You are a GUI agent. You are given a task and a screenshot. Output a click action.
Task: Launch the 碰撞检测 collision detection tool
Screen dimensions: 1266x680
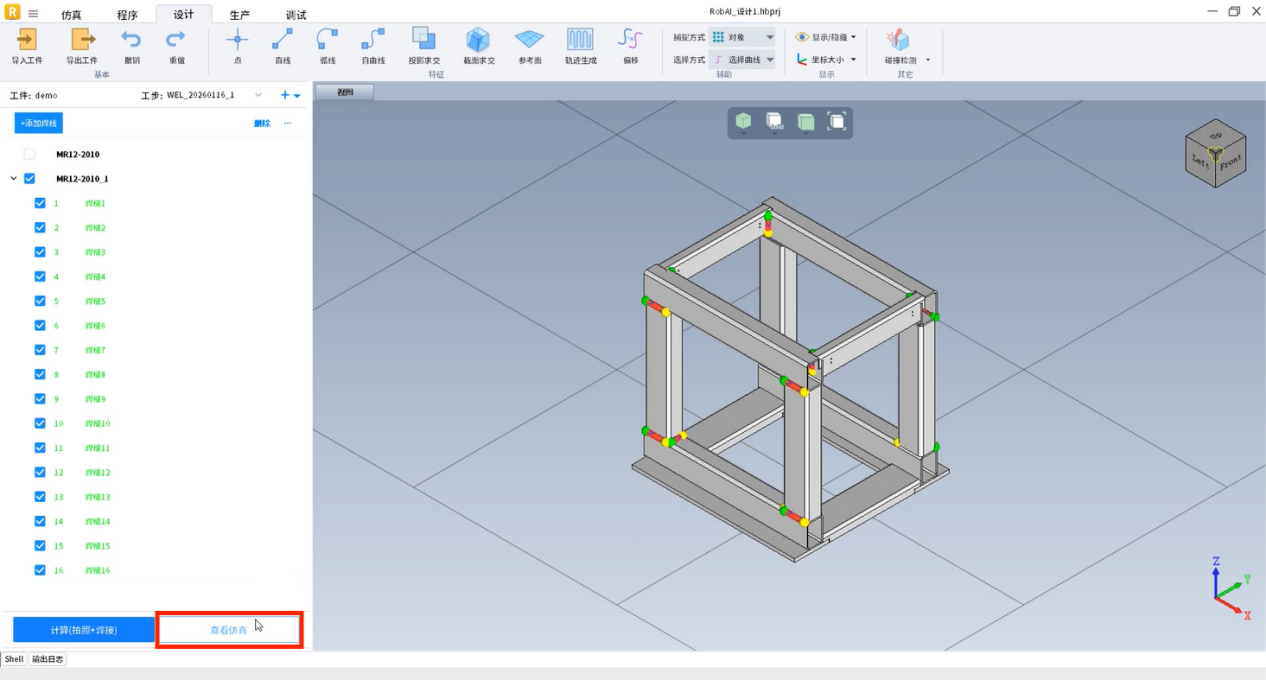click(x=899, y=40)
